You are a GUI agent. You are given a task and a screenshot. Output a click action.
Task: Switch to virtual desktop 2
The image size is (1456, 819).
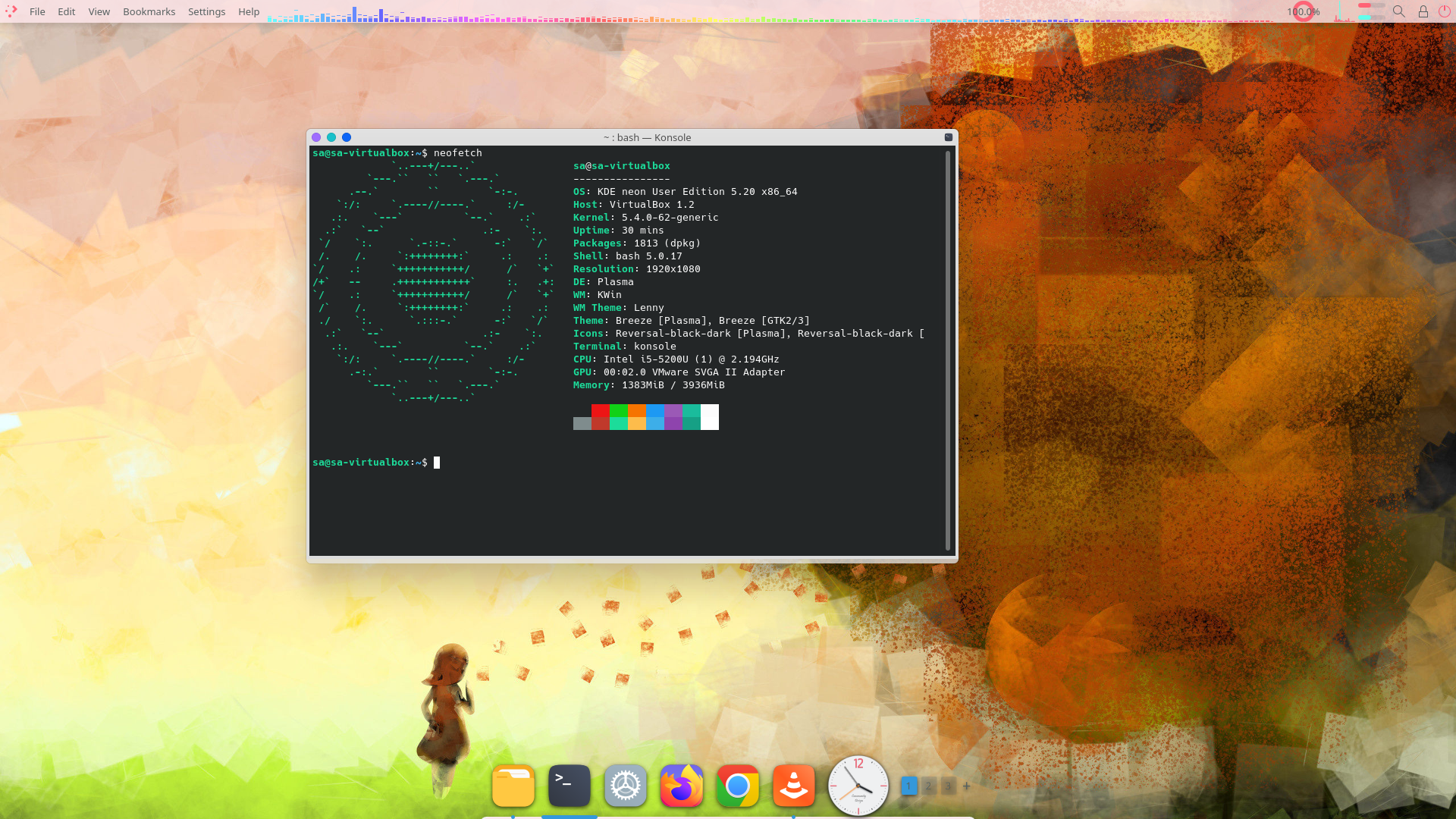(928, 786)
